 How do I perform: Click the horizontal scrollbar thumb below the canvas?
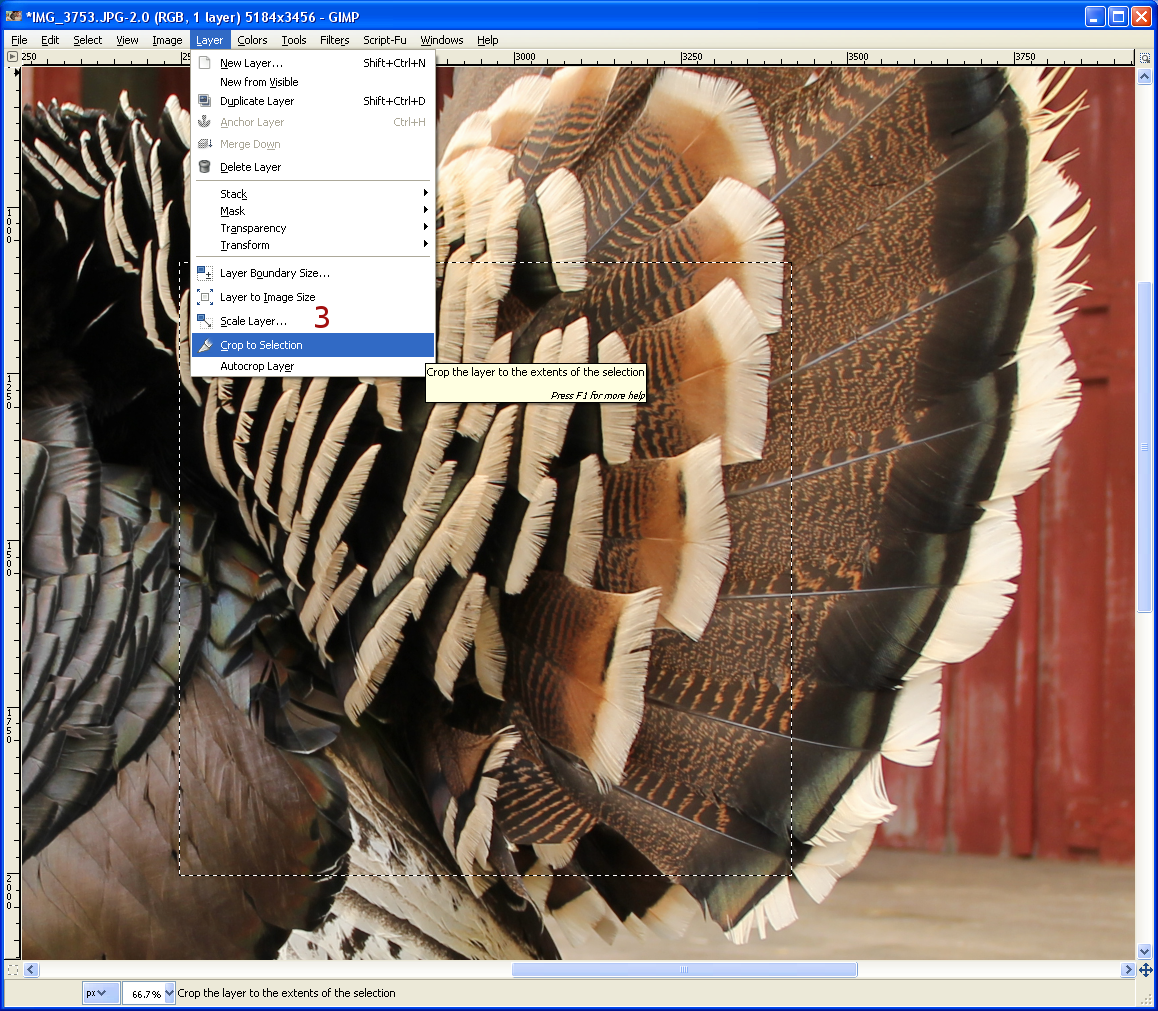683,969
